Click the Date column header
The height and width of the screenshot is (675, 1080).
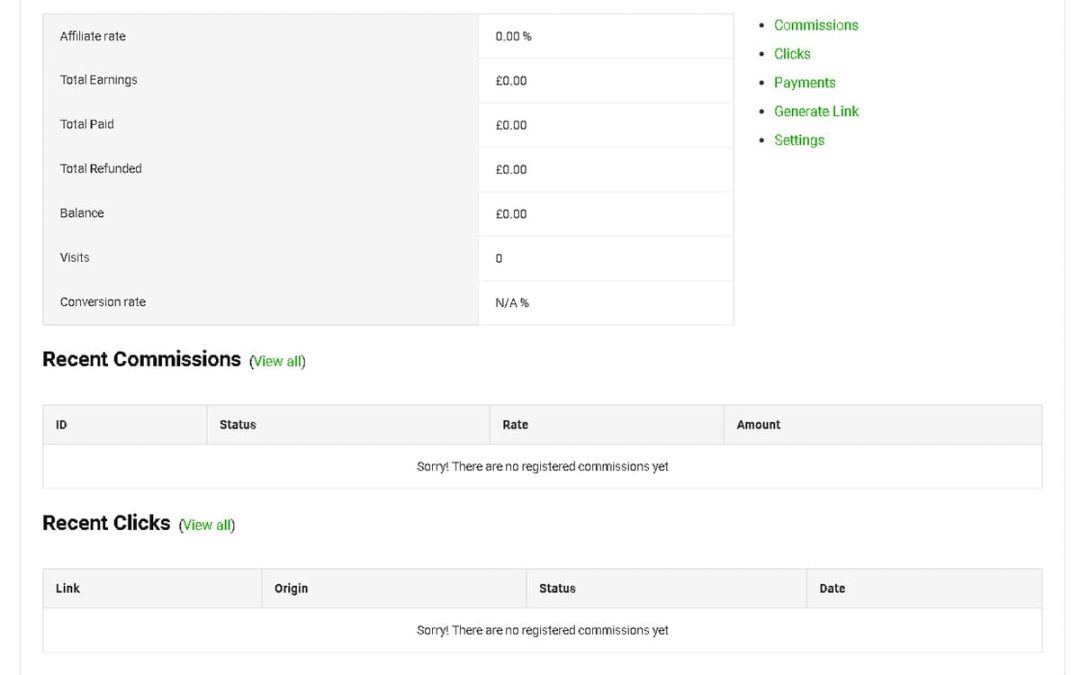[832, 589]
